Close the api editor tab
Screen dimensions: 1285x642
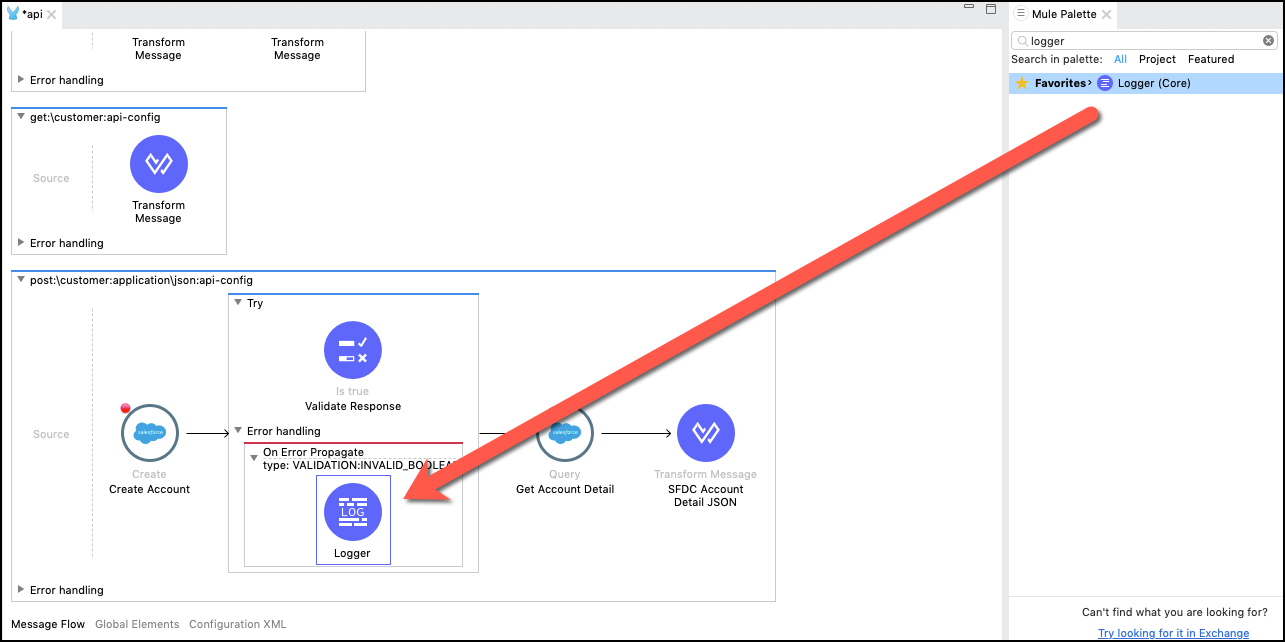tap(51, 15)
